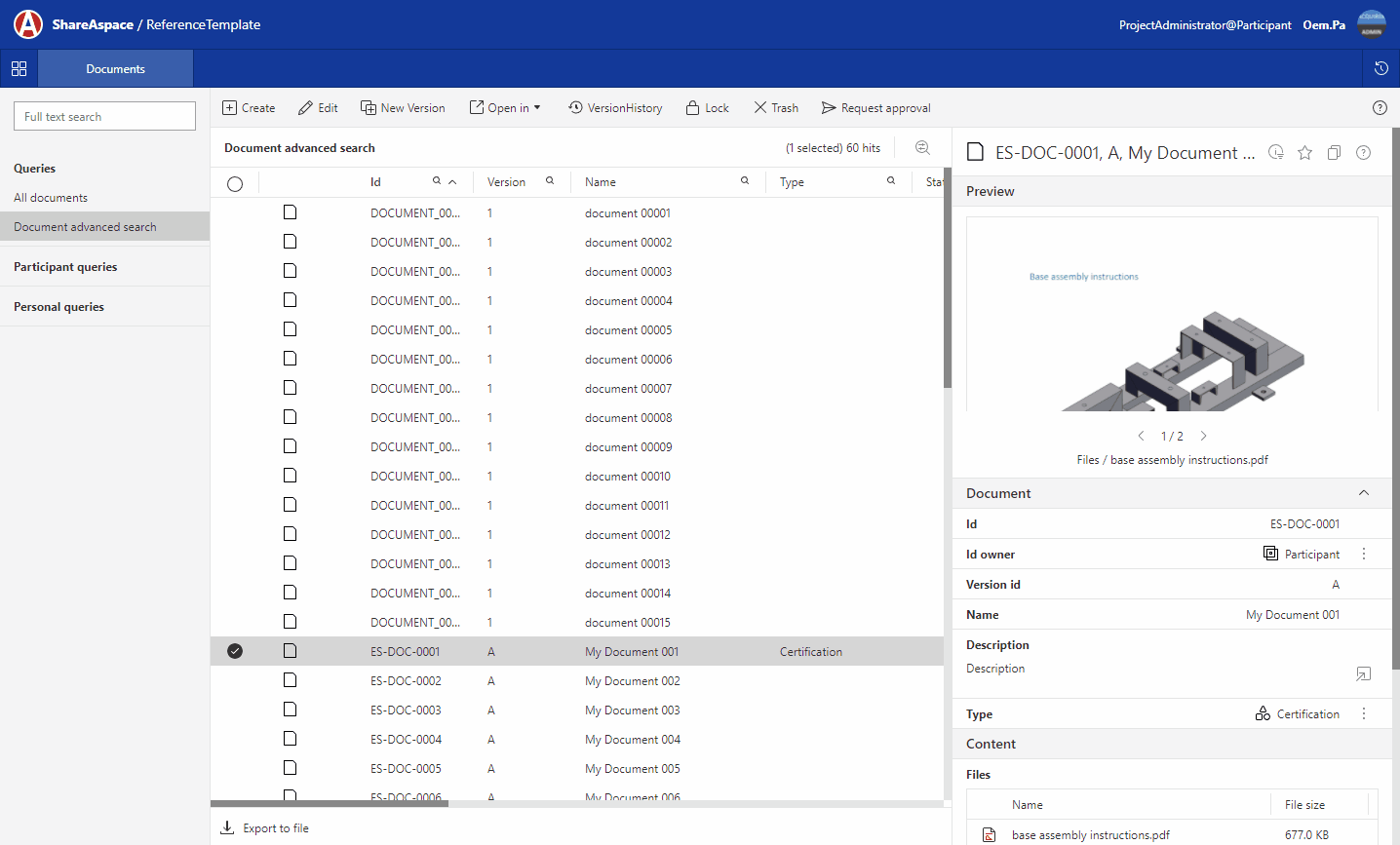The height and width of the screenshot is (845, 1400).
Task: Mark ES-DOC-0001 as favorite with the star
Action: [1304, 152]
